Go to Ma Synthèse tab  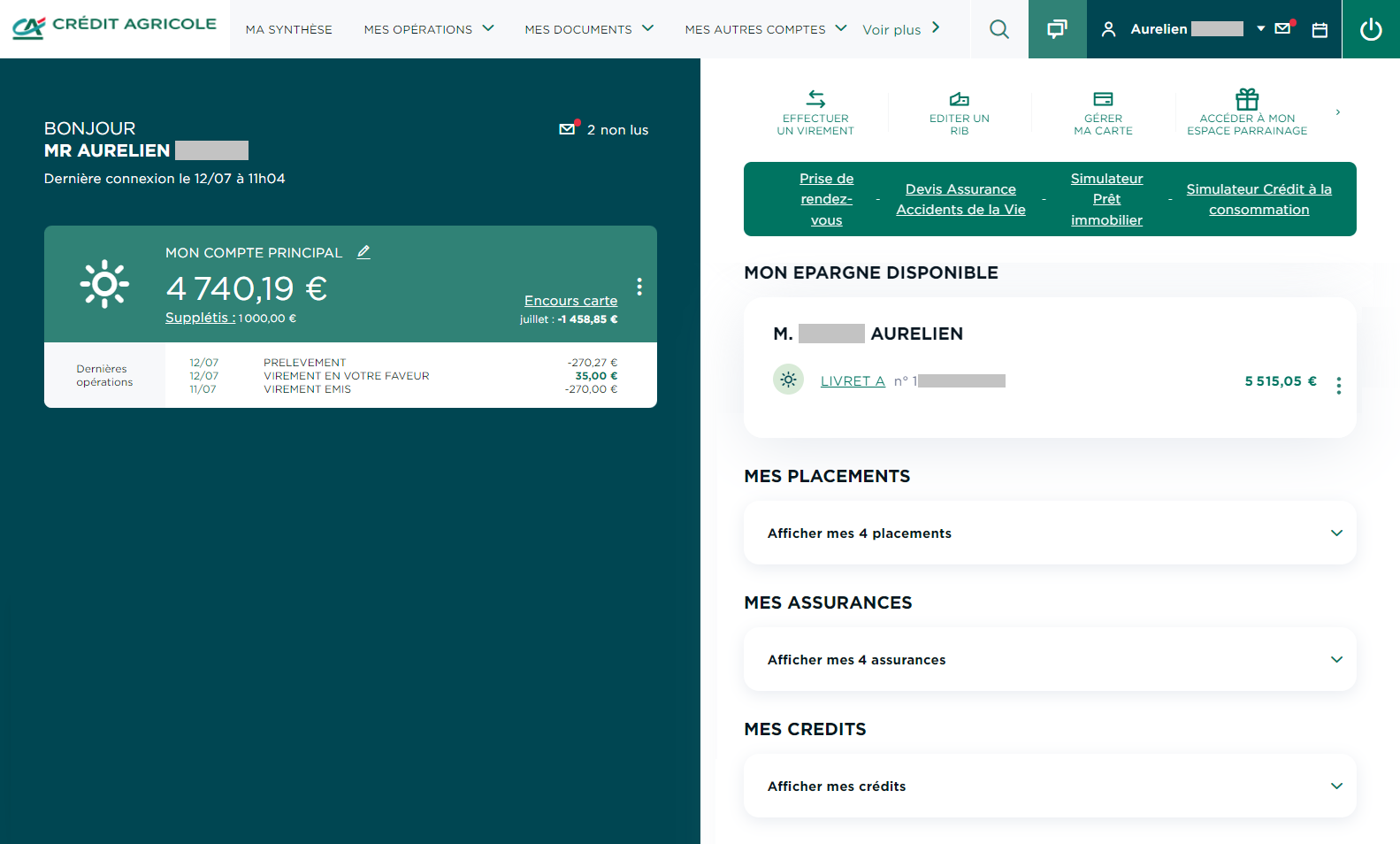click(x=289, y=29)
